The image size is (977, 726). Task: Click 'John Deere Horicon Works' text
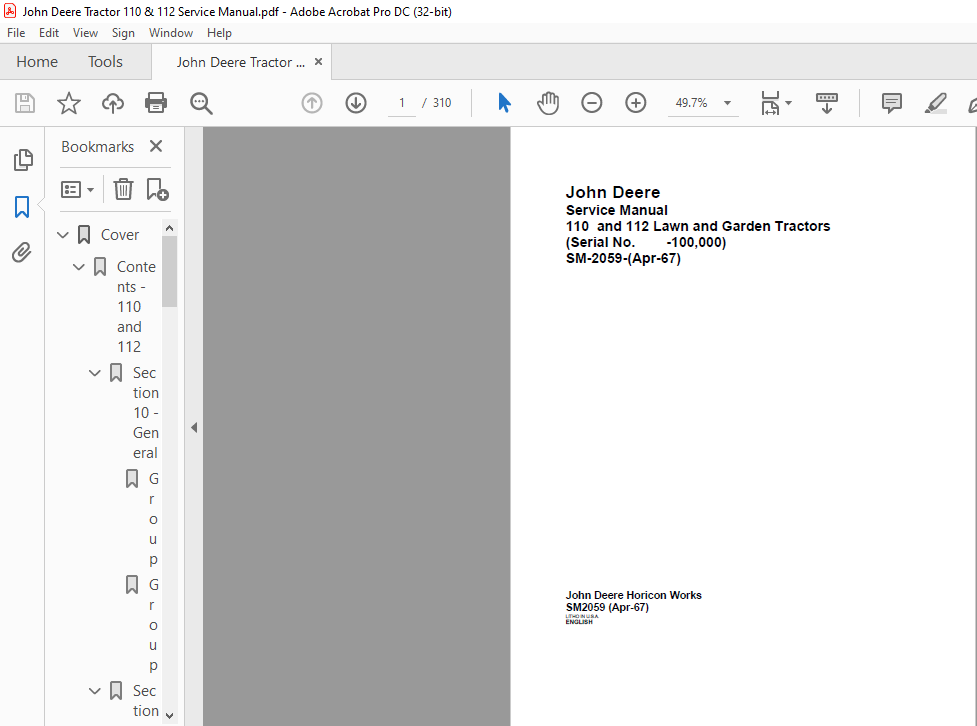[634, 595]
